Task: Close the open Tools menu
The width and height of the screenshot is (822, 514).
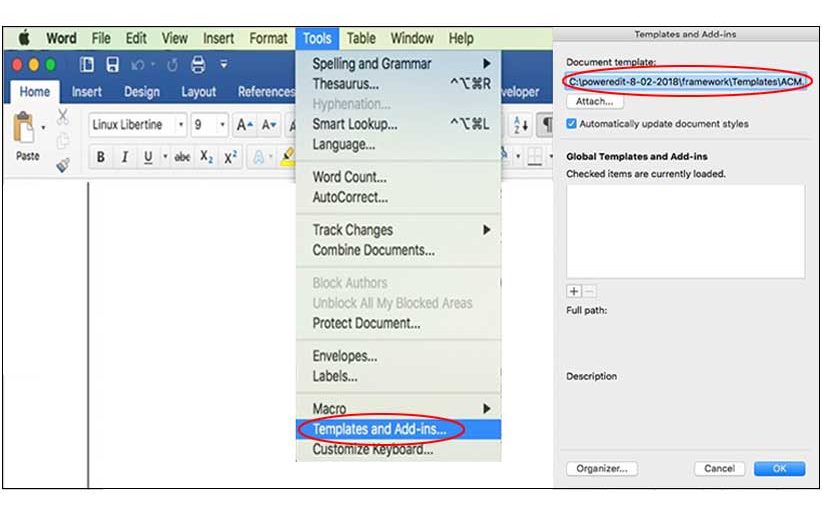Action: [x=317, y=38]
